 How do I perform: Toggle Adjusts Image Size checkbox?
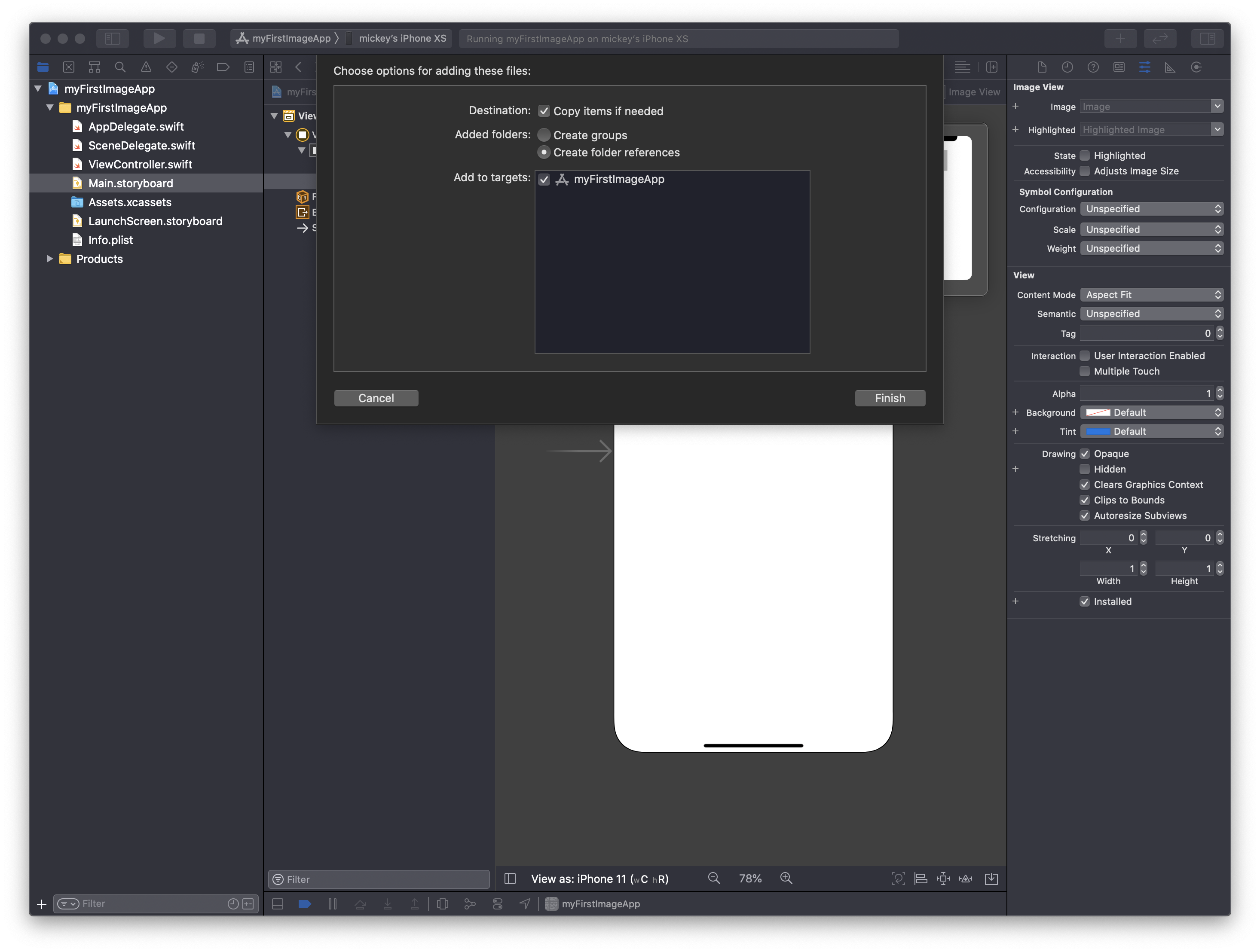[1085, 171]
